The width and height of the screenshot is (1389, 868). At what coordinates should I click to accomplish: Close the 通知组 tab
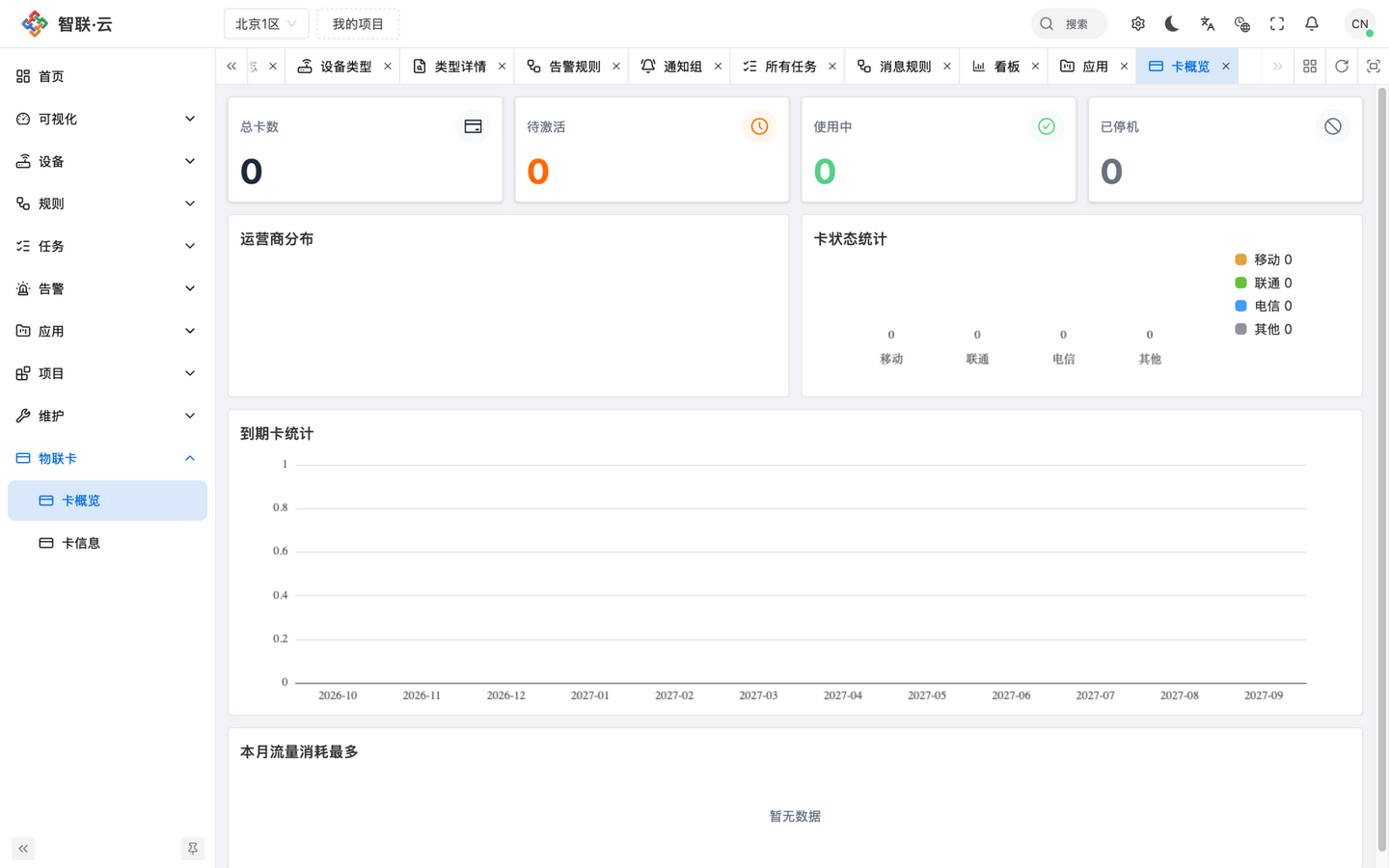point(718,67)
